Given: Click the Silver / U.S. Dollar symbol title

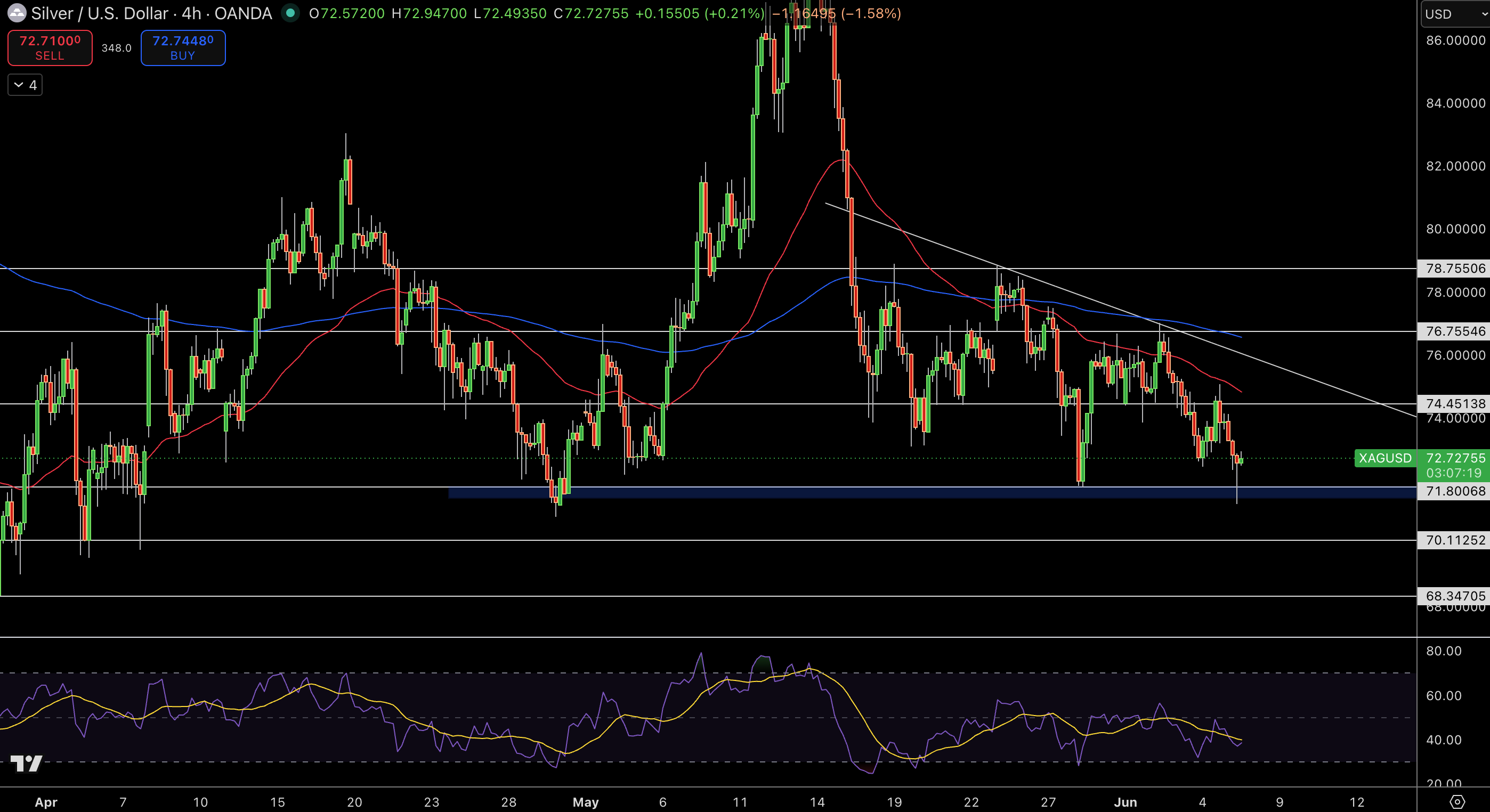Looking at the screenshot, I should pyautogui.click(x=100, y=13).
